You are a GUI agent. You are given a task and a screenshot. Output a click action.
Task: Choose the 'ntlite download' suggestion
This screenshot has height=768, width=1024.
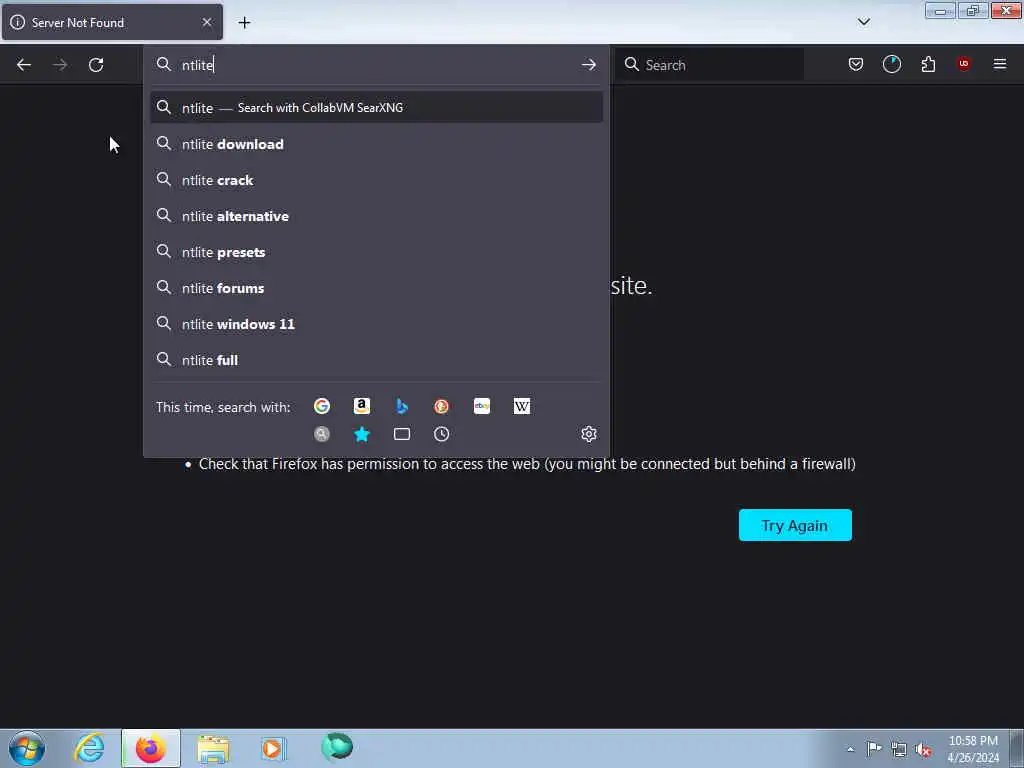[377, 144]
